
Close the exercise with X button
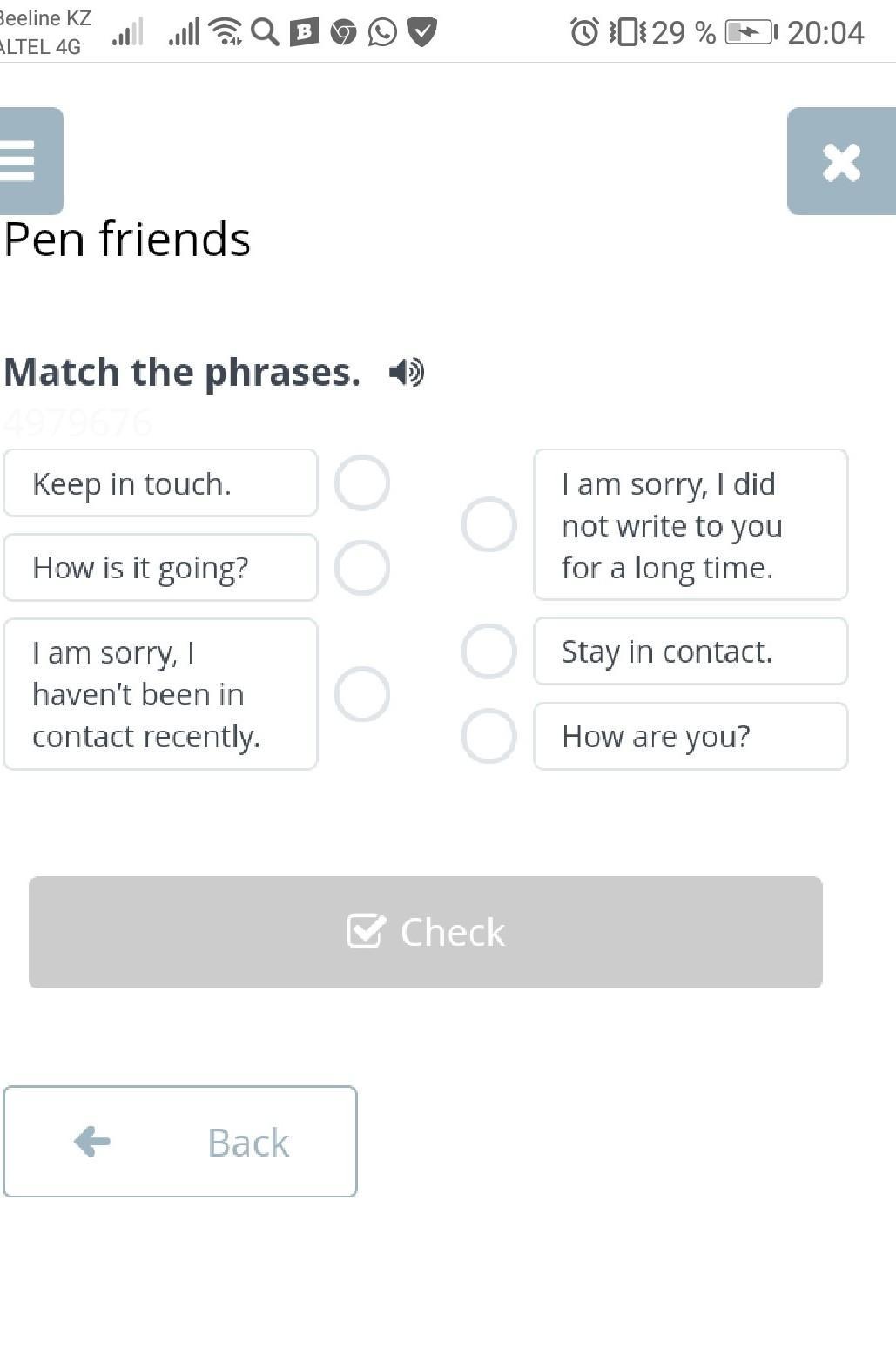click(x=840, y=162)
